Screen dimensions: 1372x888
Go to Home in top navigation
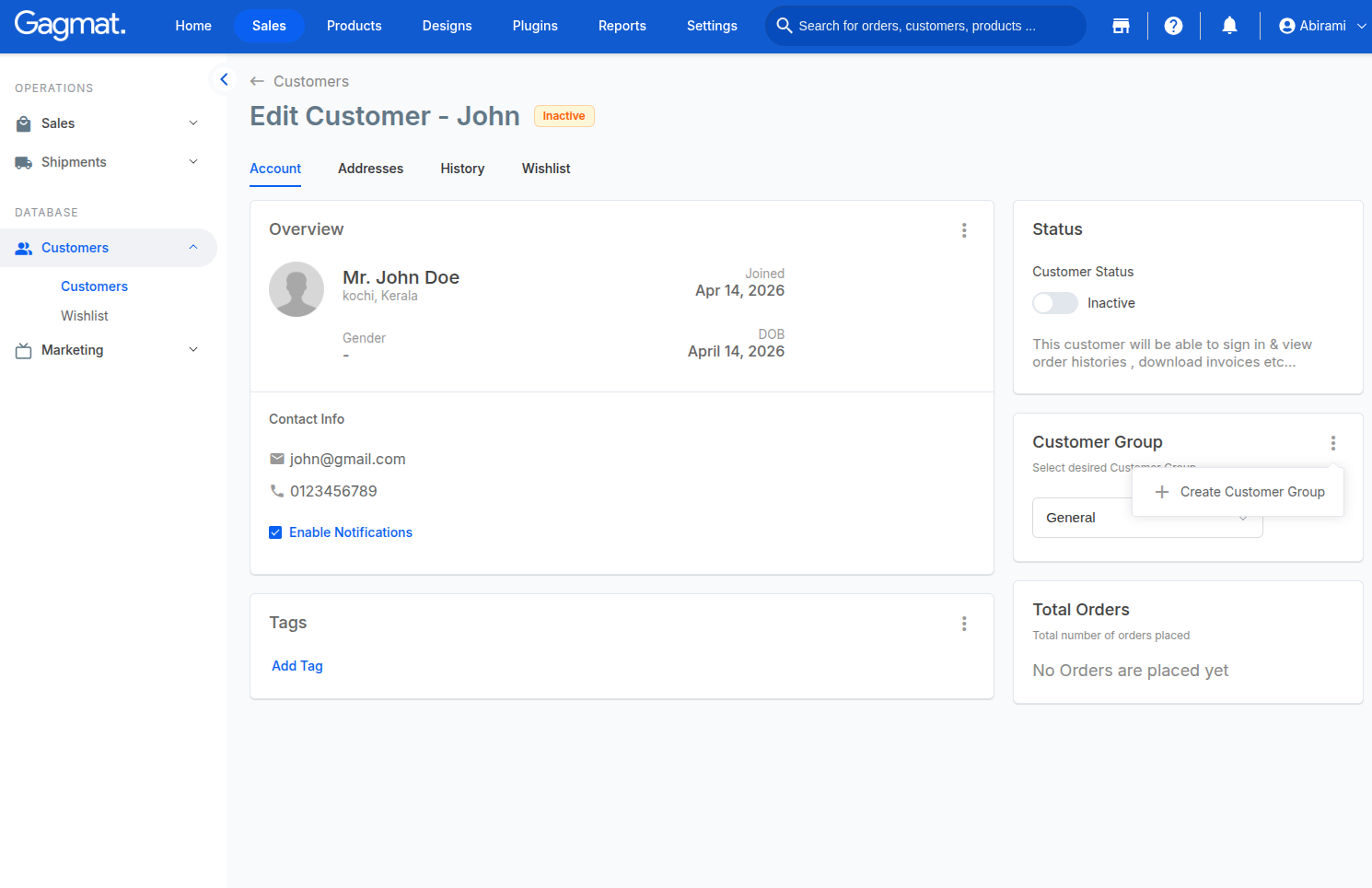[193, 26]
